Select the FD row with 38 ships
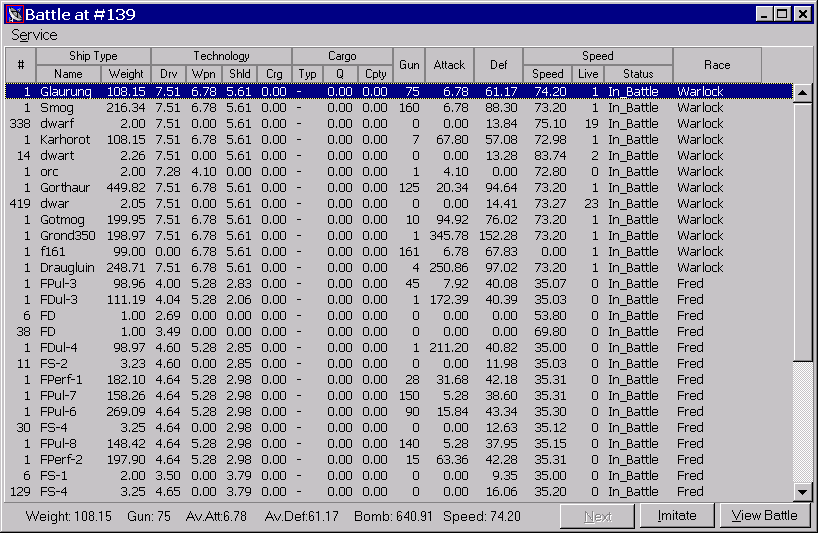Image resolution: width=818 pixels, height=533 pixels. click(399, 331)
